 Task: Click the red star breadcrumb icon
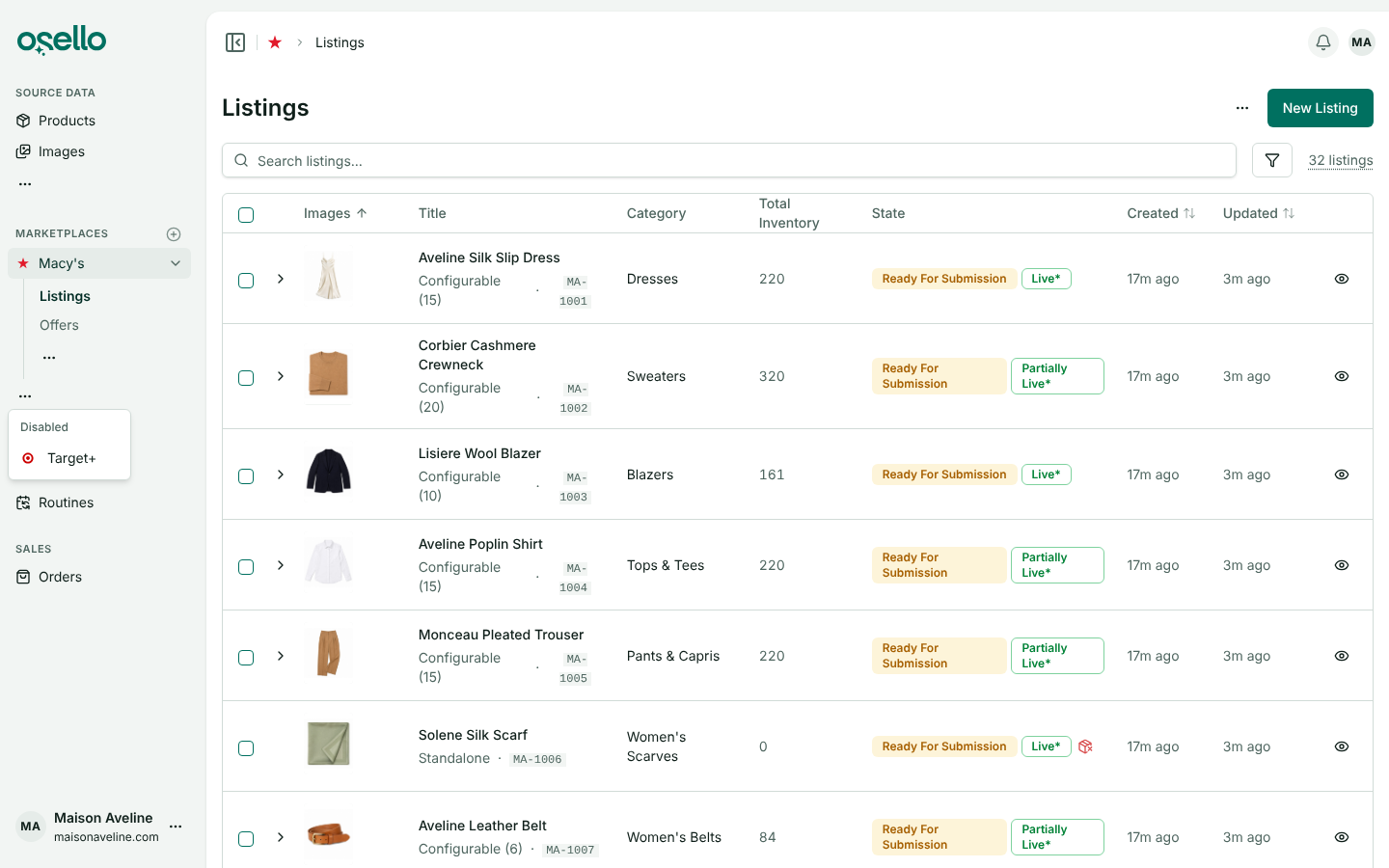(275, 42)
